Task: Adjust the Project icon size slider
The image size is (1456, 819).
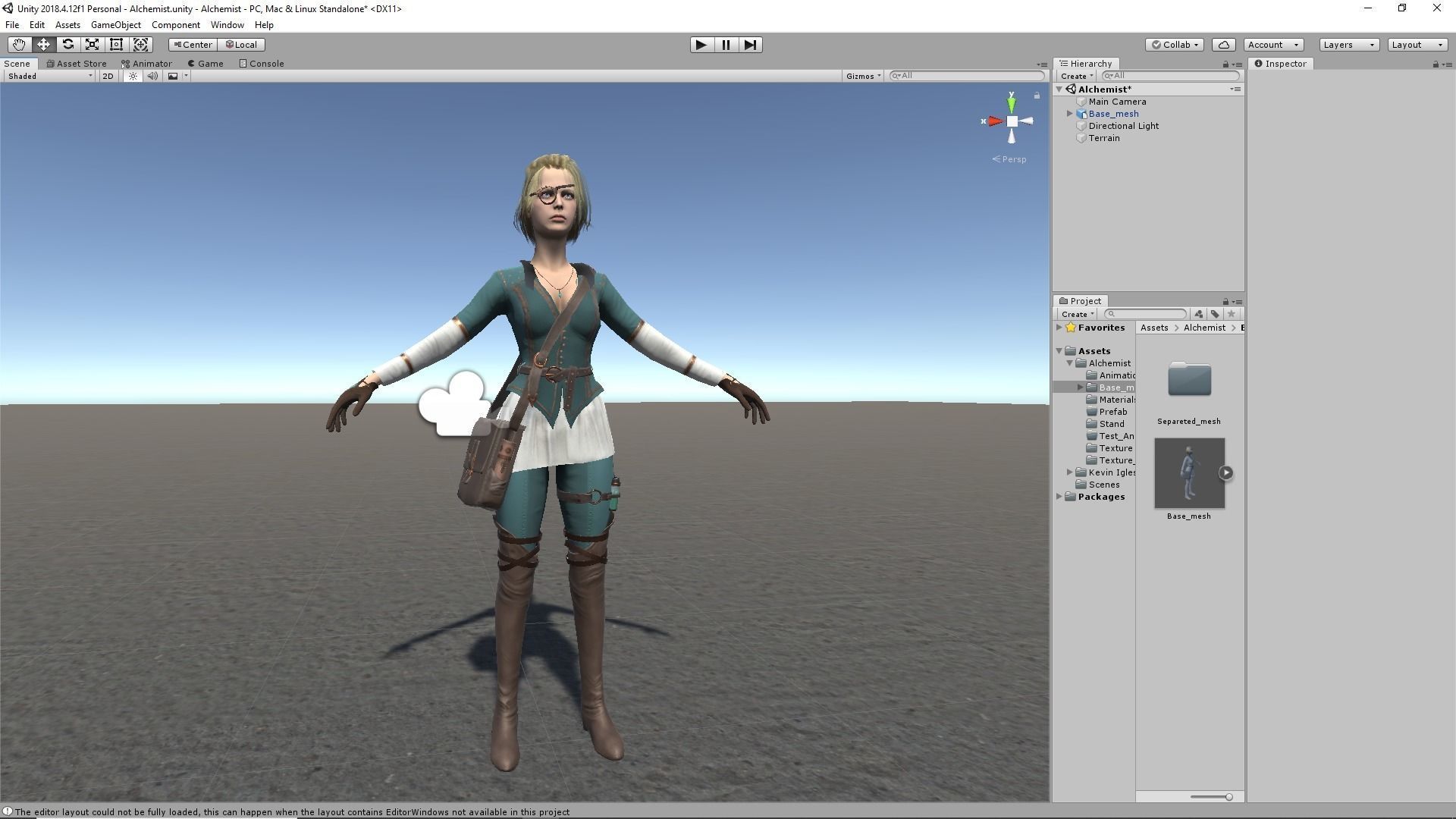Action: coord(1228,797)
